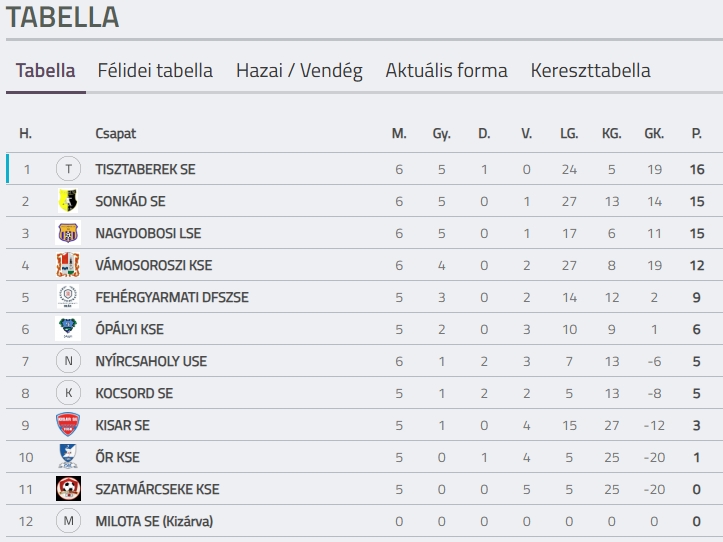Open the NYÍRCSAHOLY USE team link

(x=150, y=362)
